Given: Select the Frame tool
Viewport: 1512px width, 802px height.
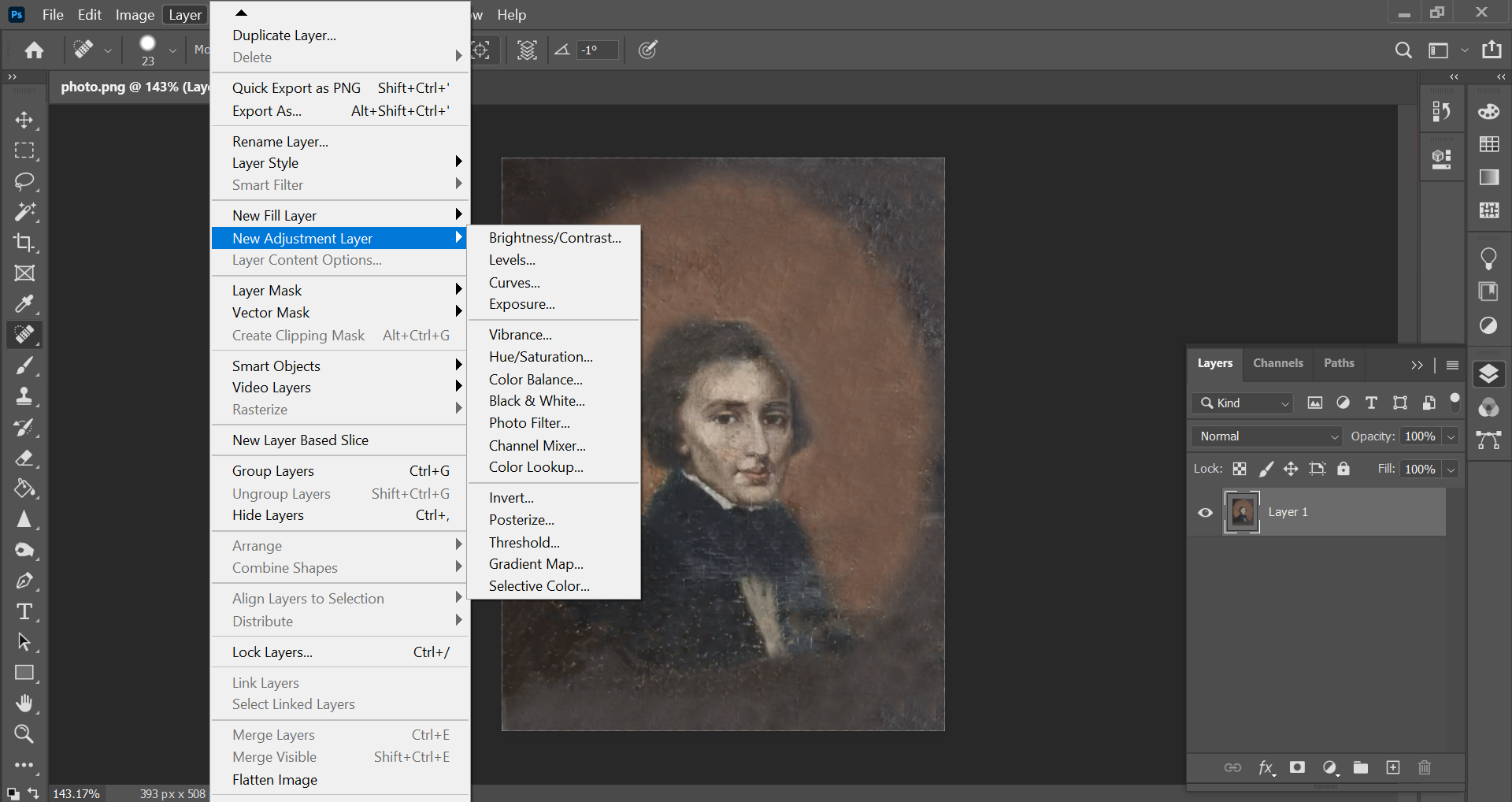Looking at the screenshot, I should click(24, 273).
